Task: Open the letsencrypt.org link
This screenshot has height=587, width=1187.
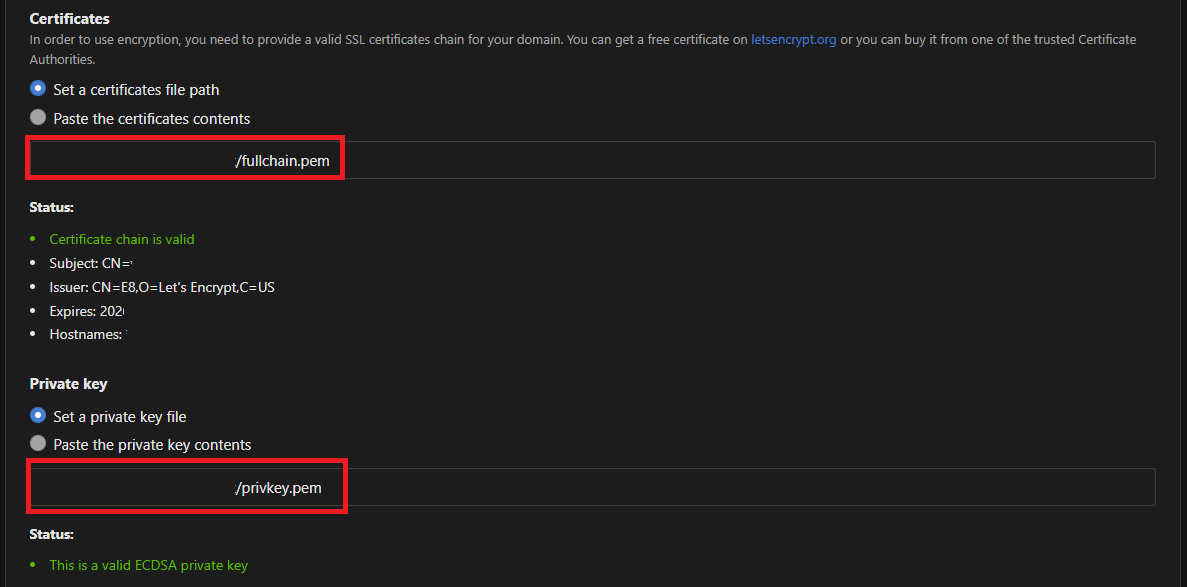Action: tap(793, 40)
